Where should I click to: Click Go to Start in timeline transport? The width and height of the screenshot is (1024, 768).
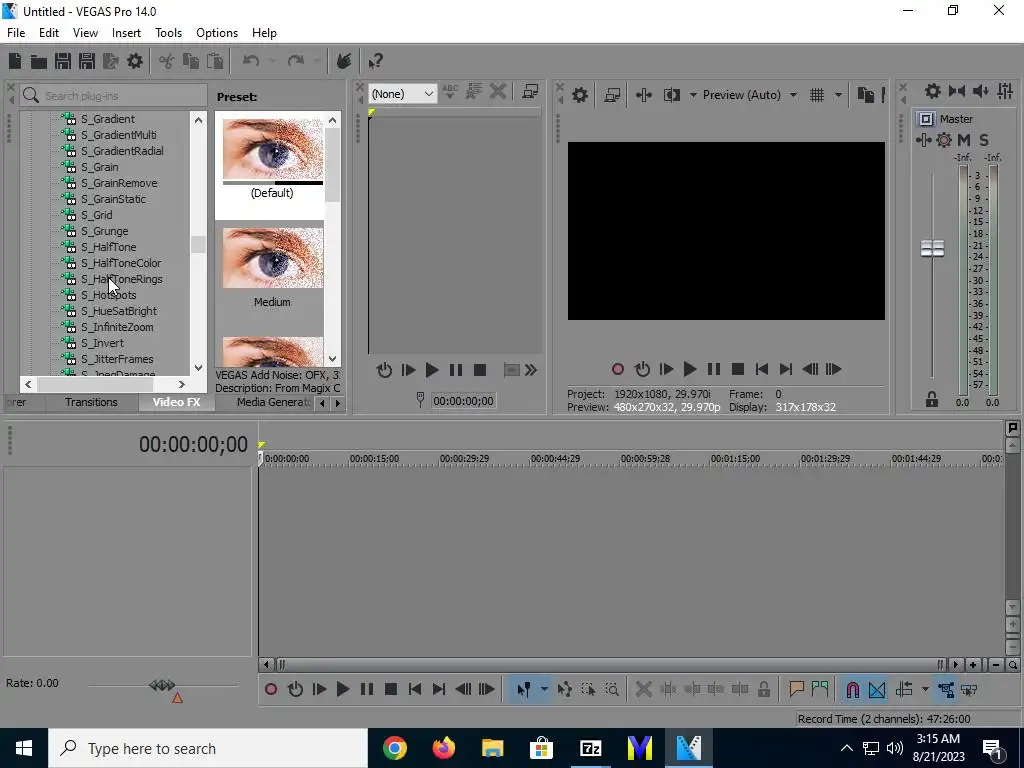[415, 690]
